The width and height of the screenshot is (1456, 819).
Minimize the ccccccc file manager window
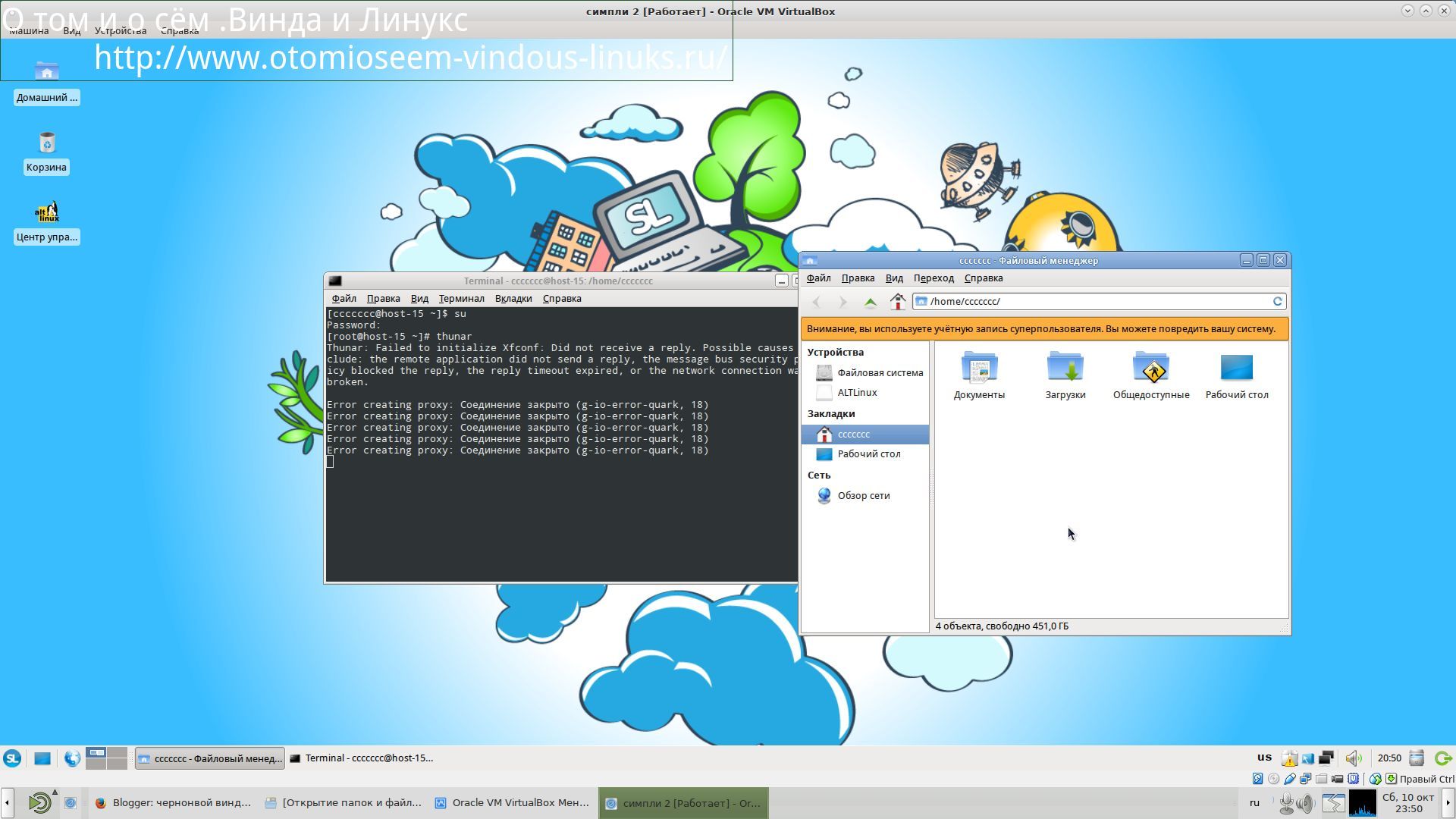(1246, 260)
